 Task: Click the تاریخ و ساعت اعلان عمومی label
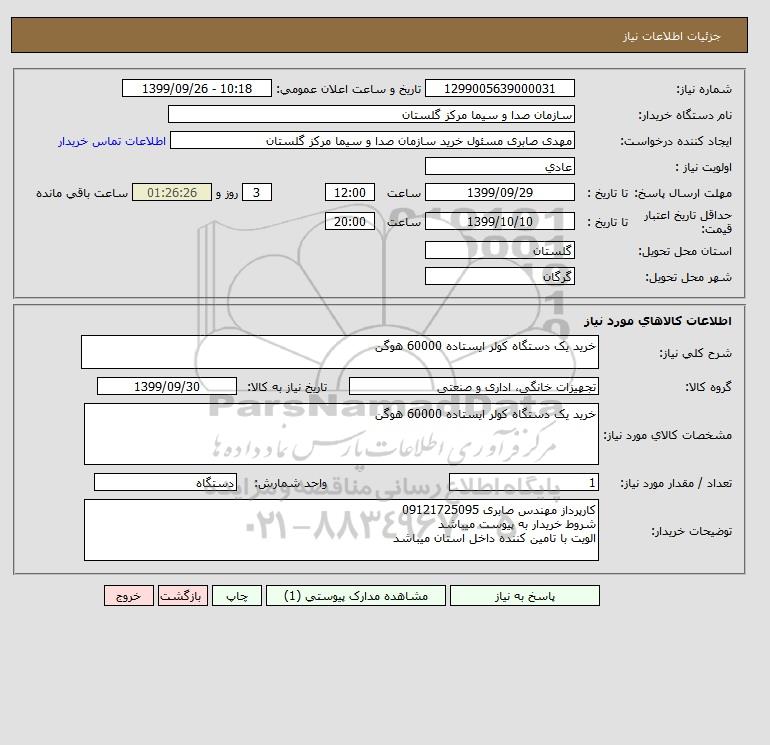[349, 89]
